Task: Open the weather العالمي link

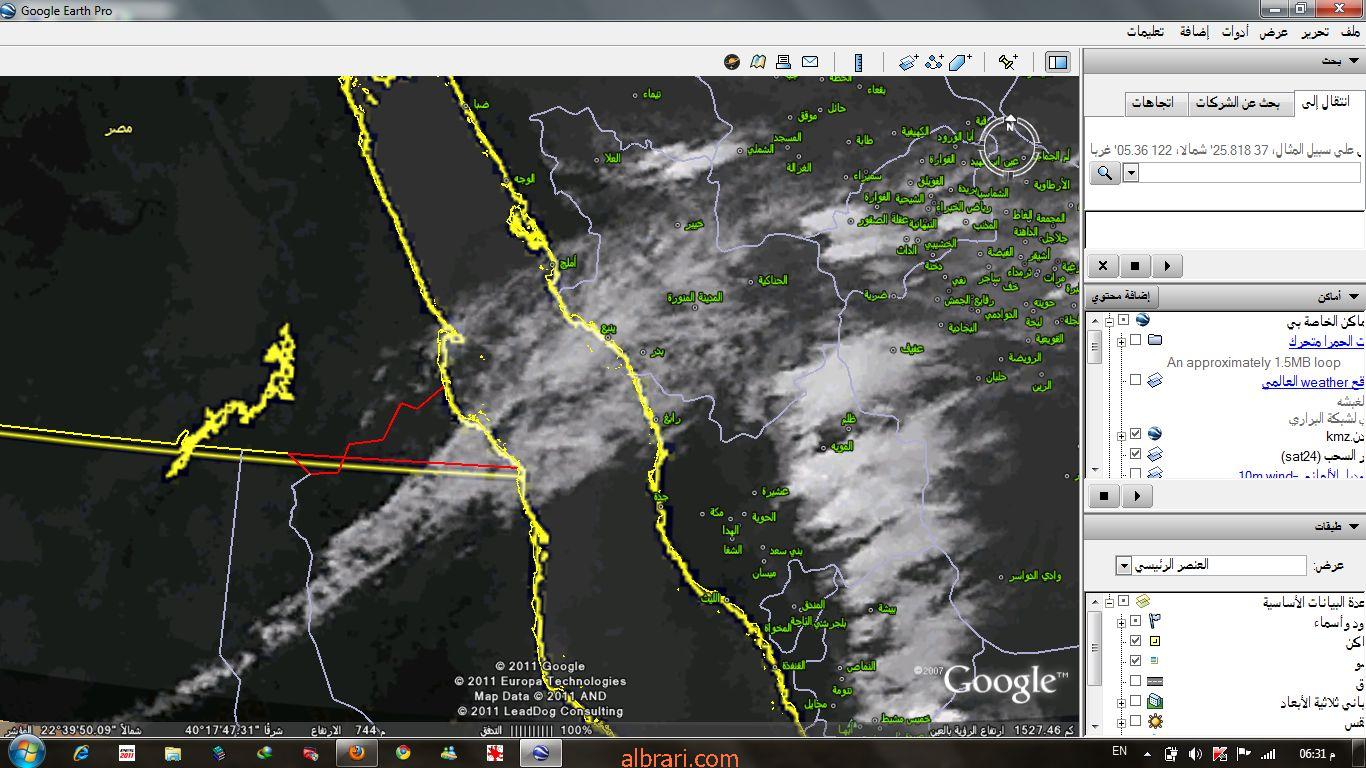Action: [x=1313, y=382]
